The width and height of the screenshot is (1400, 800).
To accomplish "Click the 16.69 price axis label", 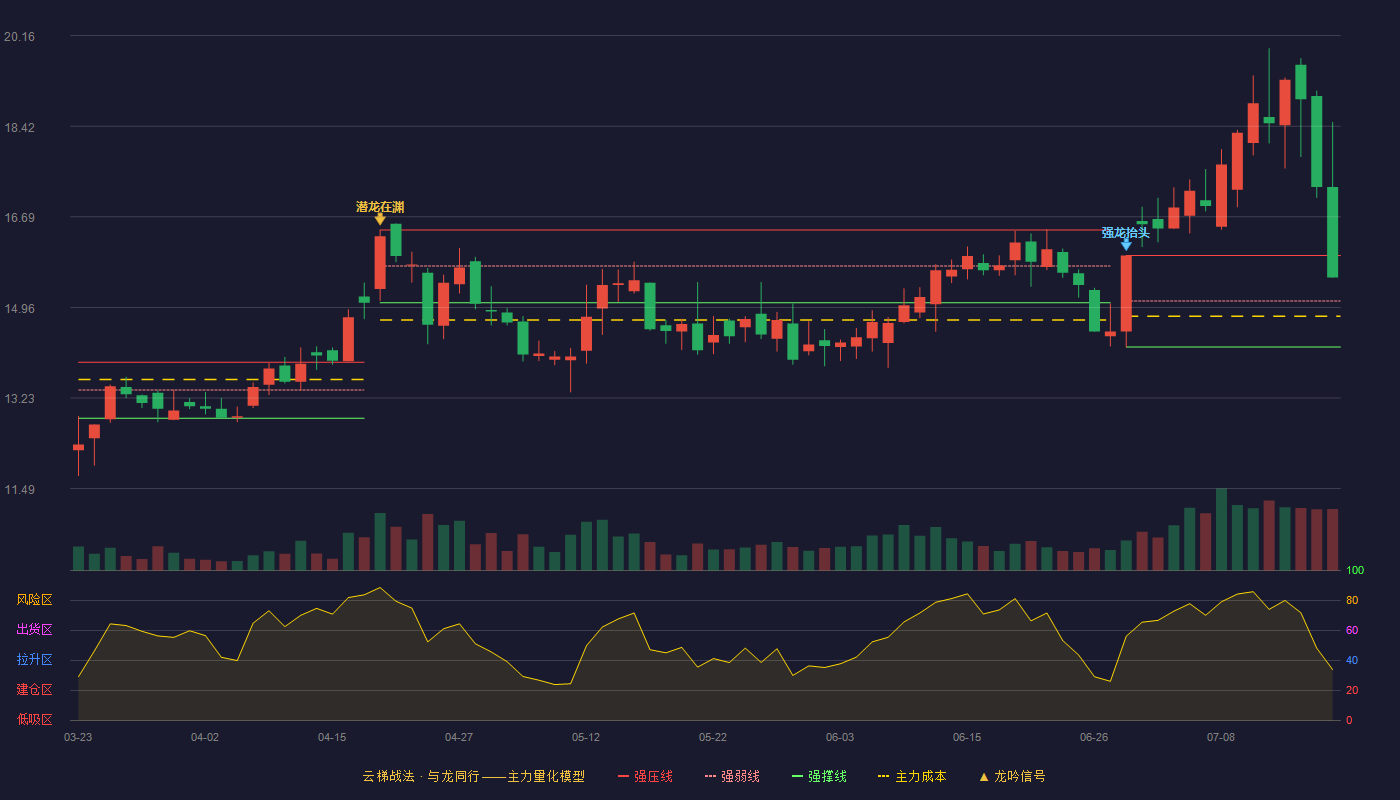I will click(x=19, y=218).
